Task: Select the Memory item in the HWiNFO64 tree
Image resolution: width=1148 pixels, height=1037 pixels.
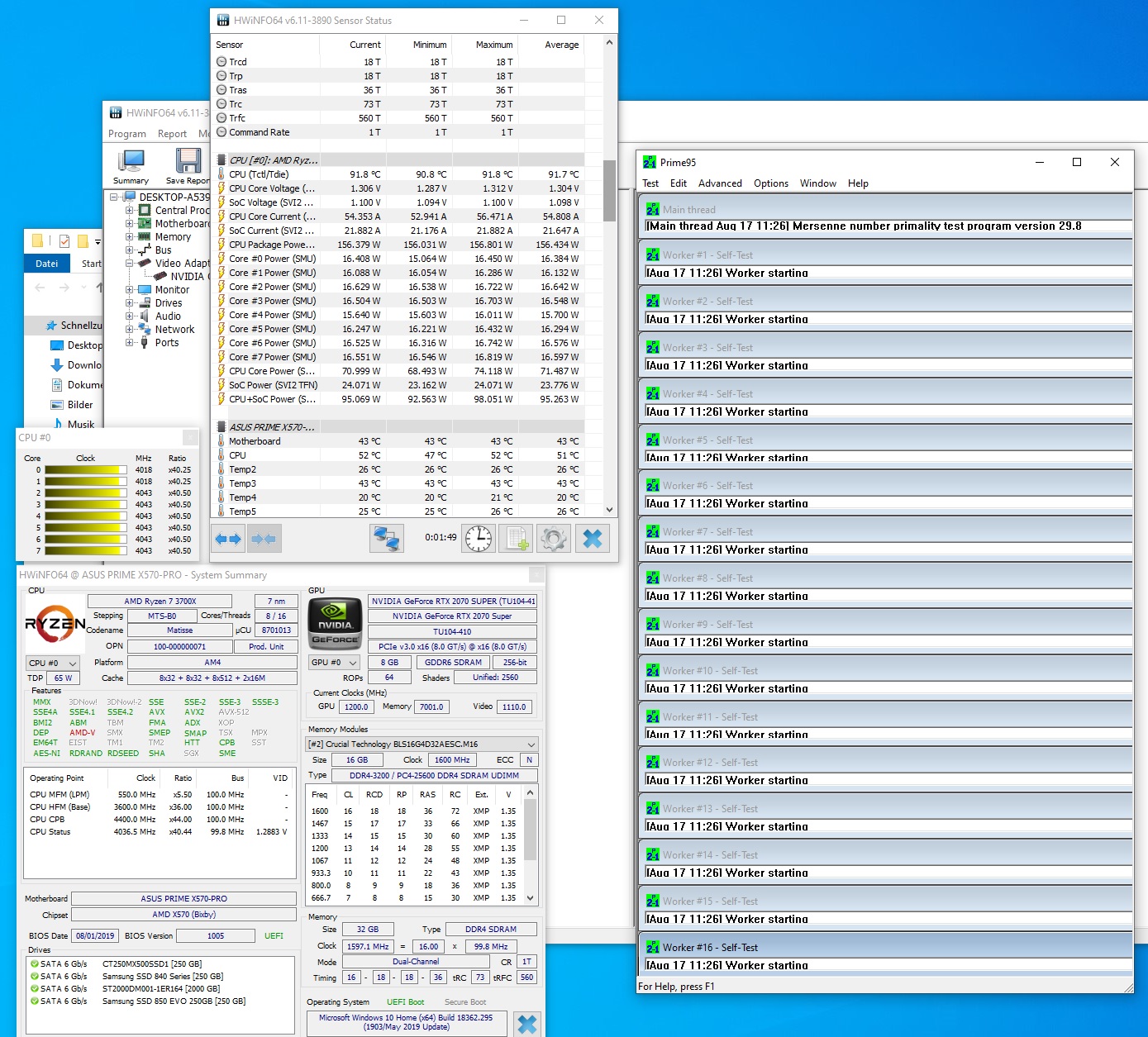Action: tap(173, 237)
